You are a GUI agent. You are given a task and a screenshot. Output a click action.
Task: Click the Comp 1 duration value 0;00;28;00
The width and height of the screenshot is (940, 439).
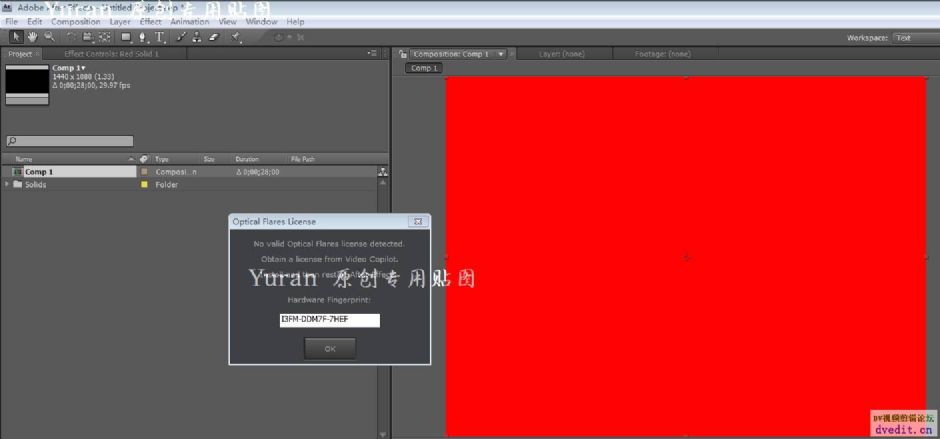tap(257, 172)
